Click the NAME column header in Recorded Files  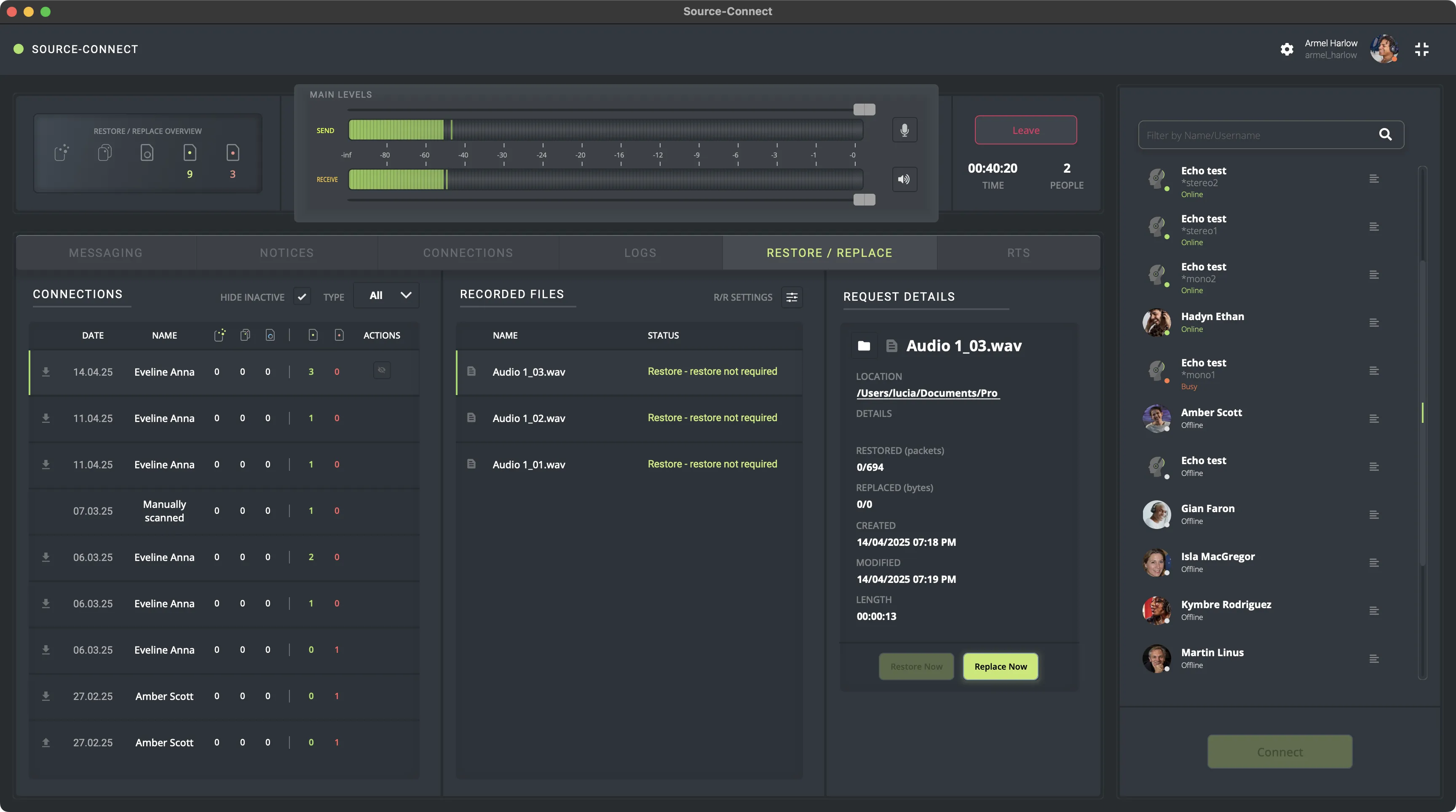[x=505, y=335]
